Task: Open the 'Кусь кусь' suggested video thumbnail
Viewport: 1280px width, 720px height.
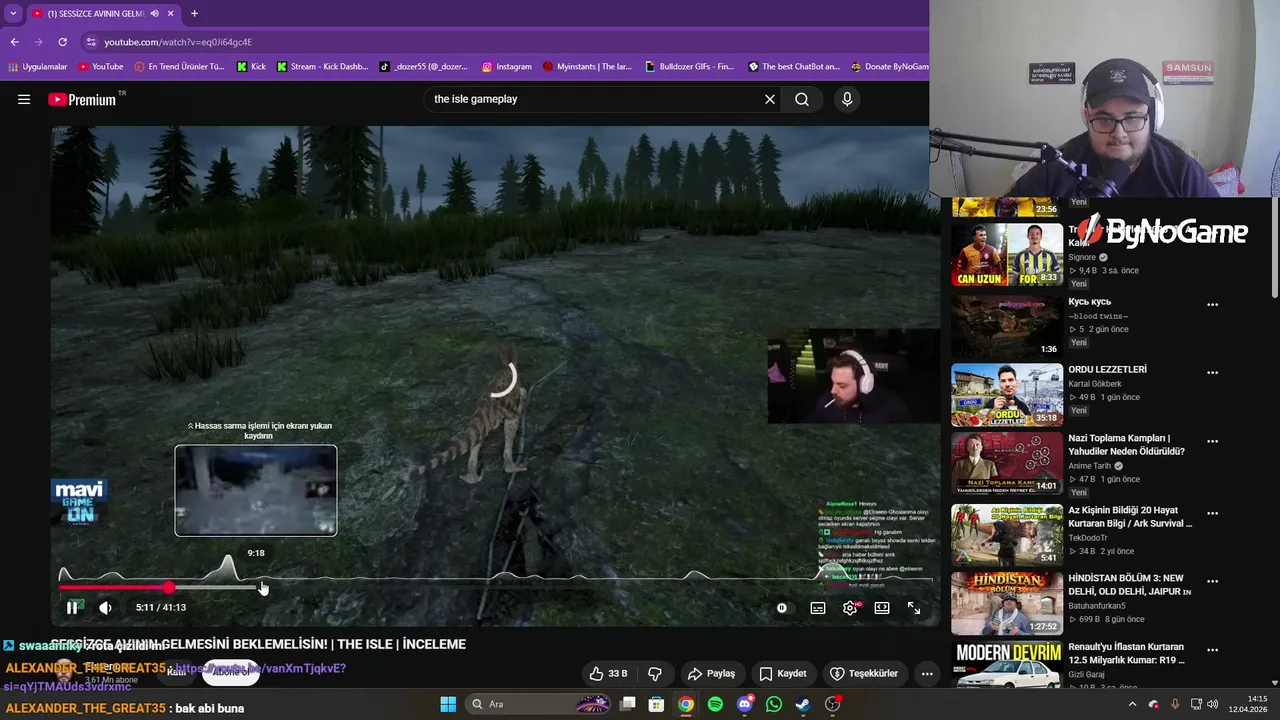Action: [1006, 325]
